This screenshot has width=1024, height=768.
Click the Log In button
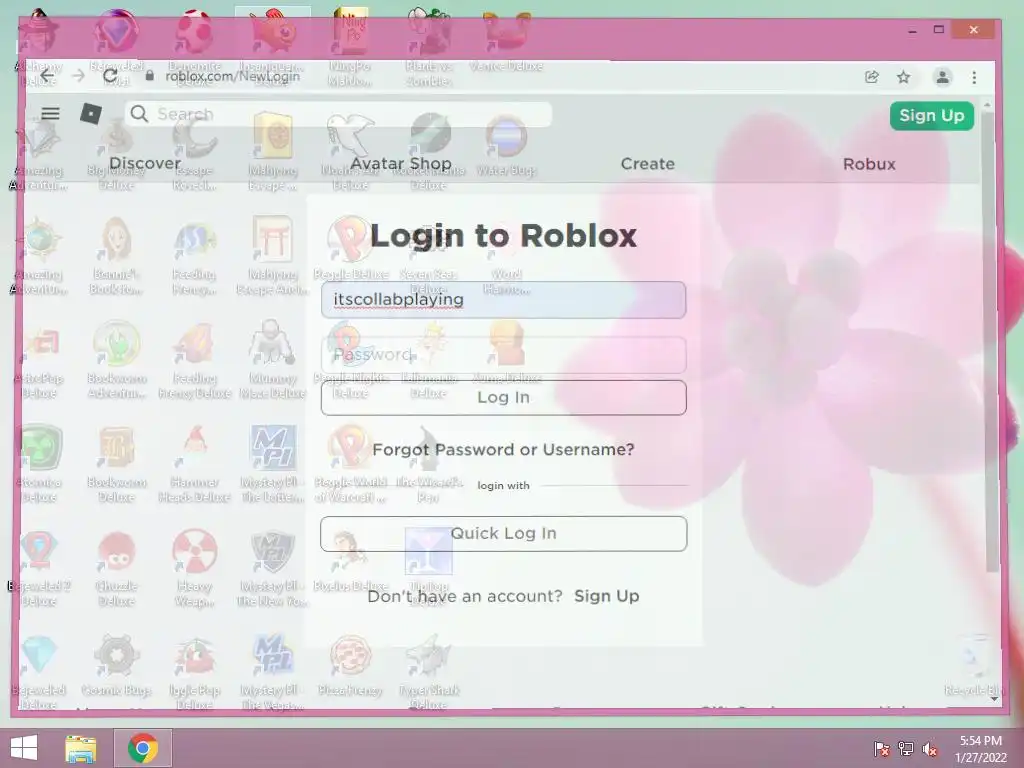click(504, 398)
